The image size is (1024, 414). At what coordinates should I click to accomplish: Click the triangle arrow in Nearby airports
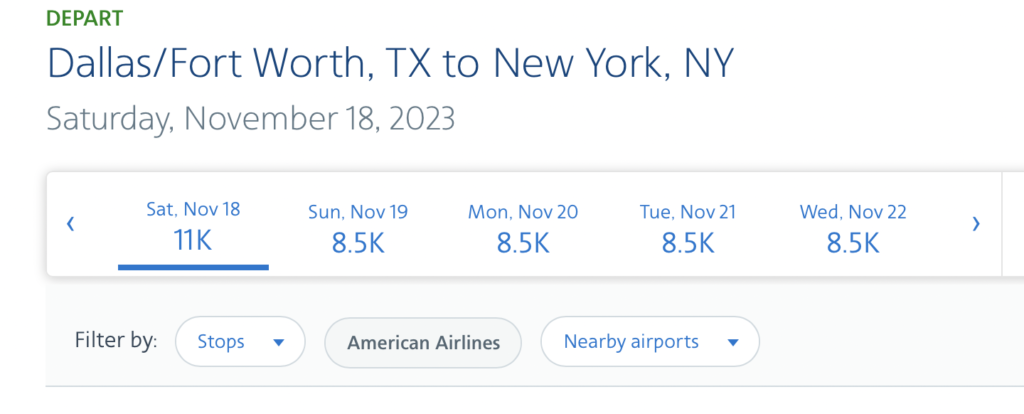click(x=733, y=342)
